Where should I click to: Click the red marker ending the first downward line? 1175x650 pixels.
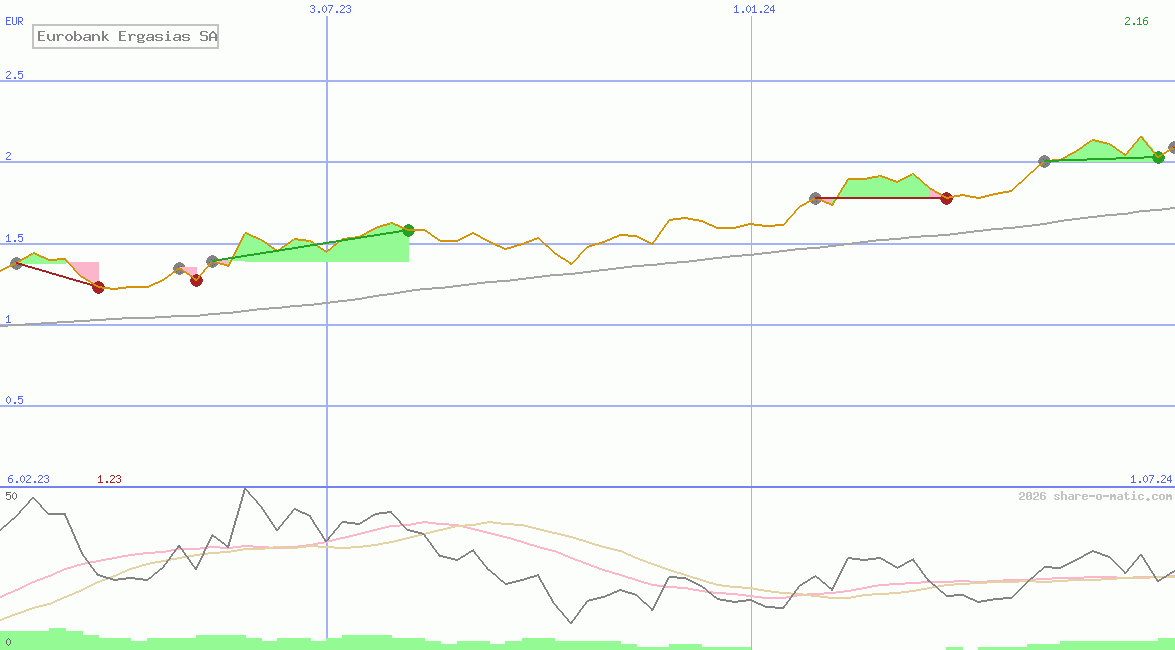coord(98,288)
